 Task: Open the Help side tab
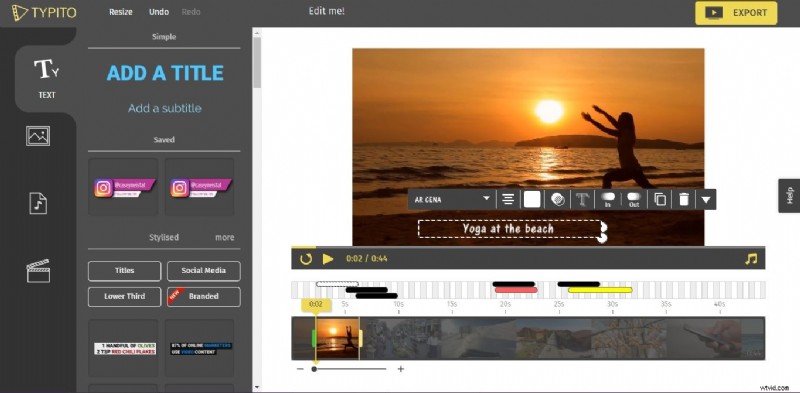click(789, 195)
